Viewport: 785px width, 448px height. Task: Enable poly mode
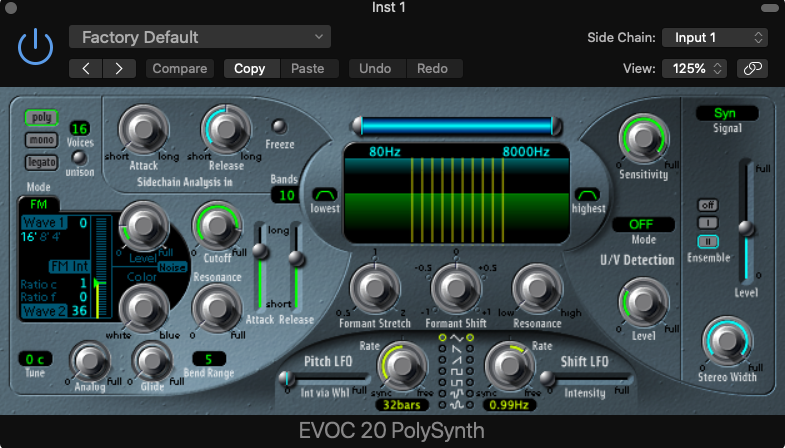[42, 118]
